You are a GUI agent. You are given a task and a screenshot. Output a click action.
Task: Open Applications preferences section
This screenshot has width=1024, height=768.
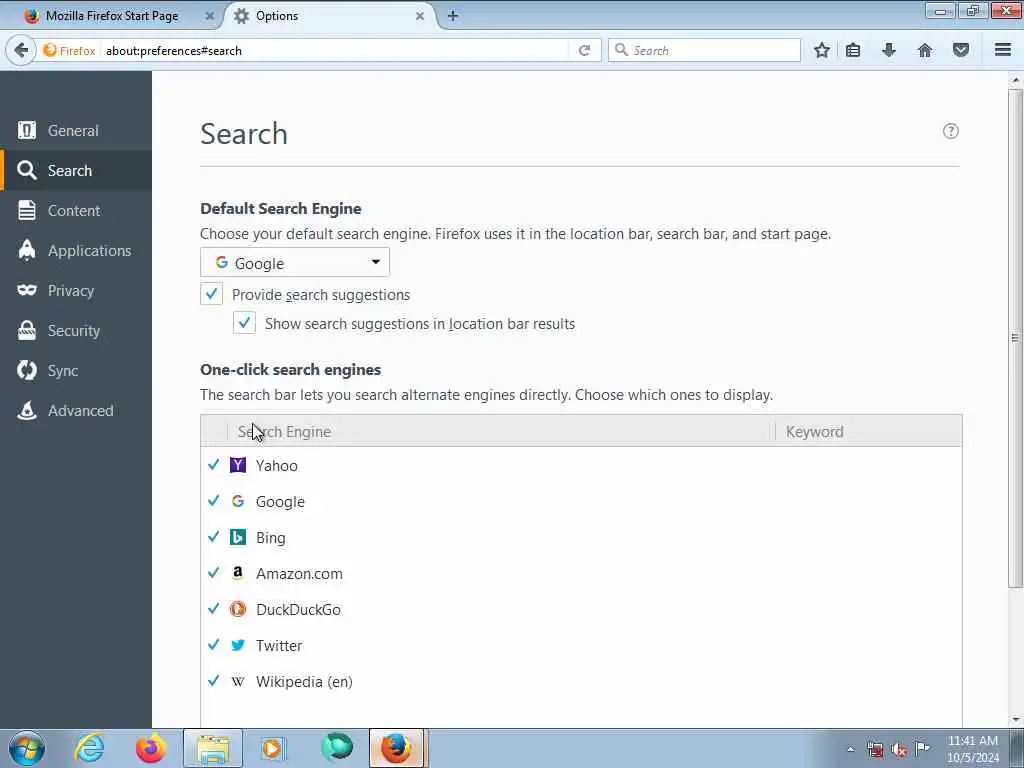[x=76, y=251]
